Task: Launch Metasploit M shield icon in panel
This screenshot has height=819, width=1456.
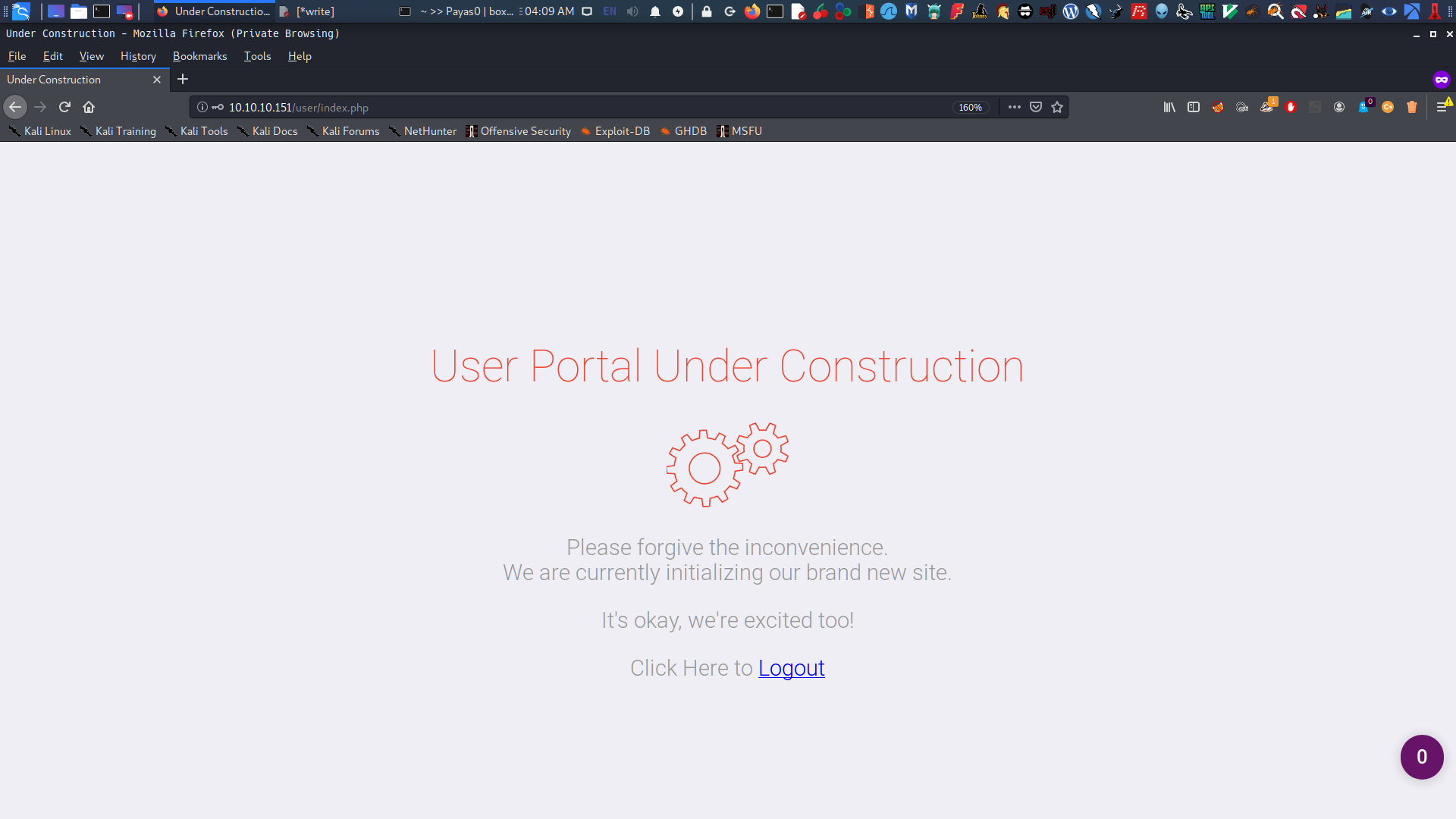Action: (912, 11)
